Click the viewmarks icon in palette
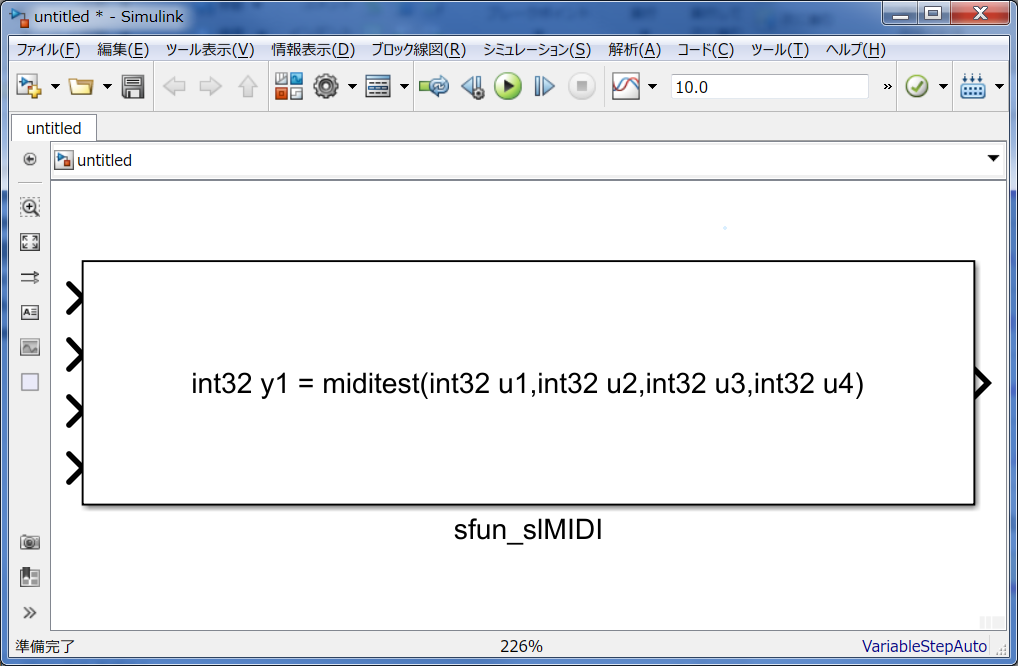This screenshot has height=666, width=1018. coord(30,577)
